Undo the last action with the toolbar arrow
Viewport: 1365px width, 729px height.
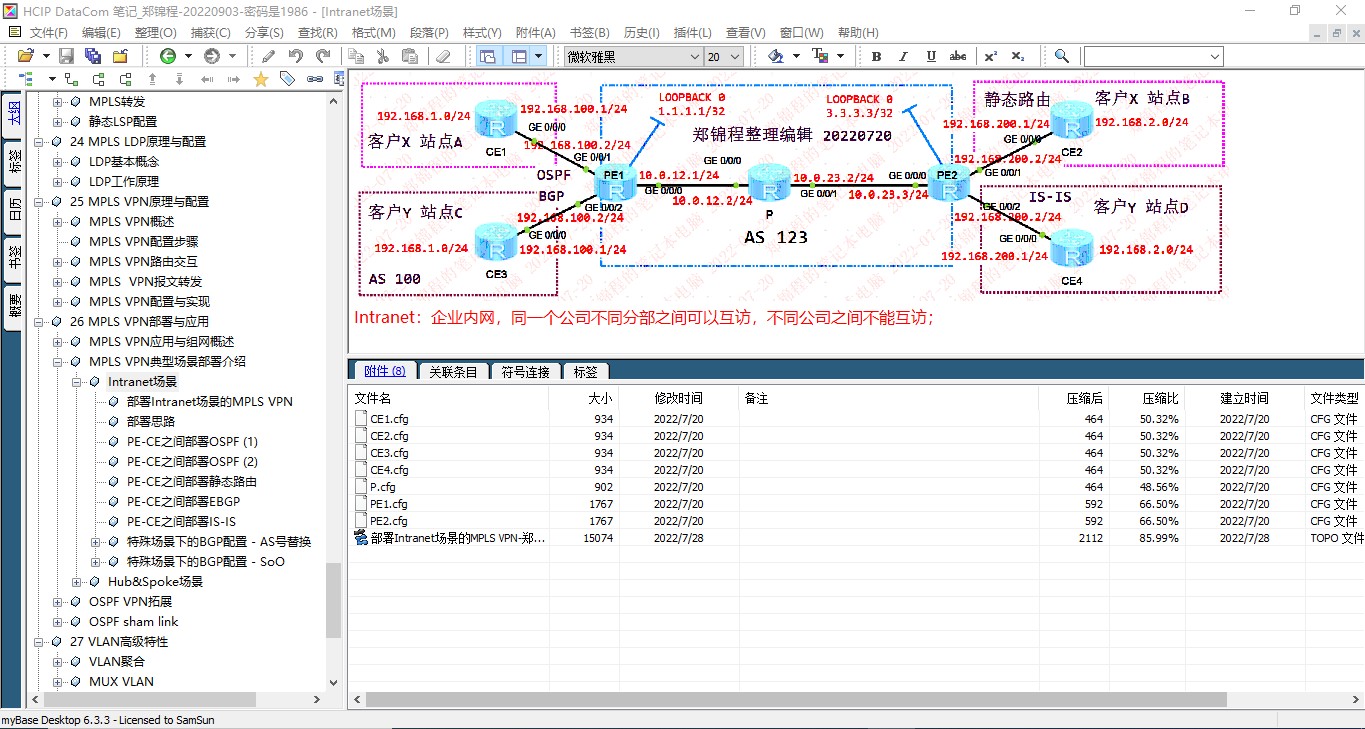[296, 56]
